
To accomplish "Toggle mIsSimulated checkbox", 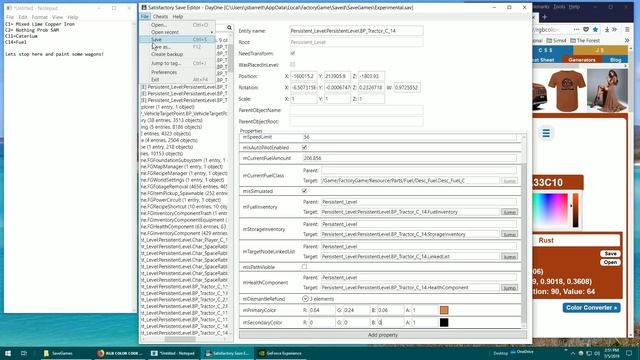I will point(304,191).
